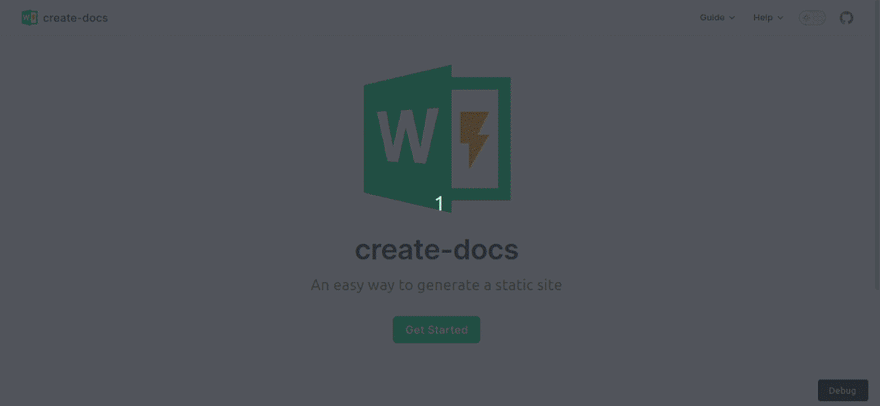
Task: Open the GitHub repository icon
Action: pyautogui.click(x=846, y=17)
